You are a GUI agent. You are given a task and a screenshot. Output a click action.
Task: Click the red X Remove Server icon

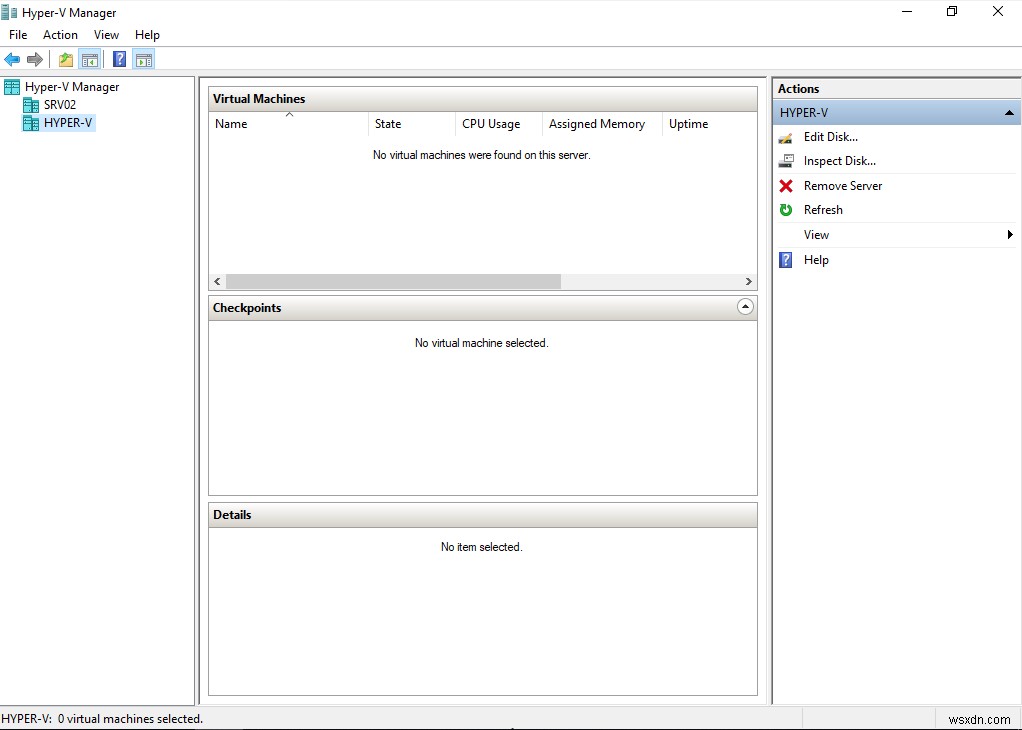pyautogui.click(x=786, y=186)
